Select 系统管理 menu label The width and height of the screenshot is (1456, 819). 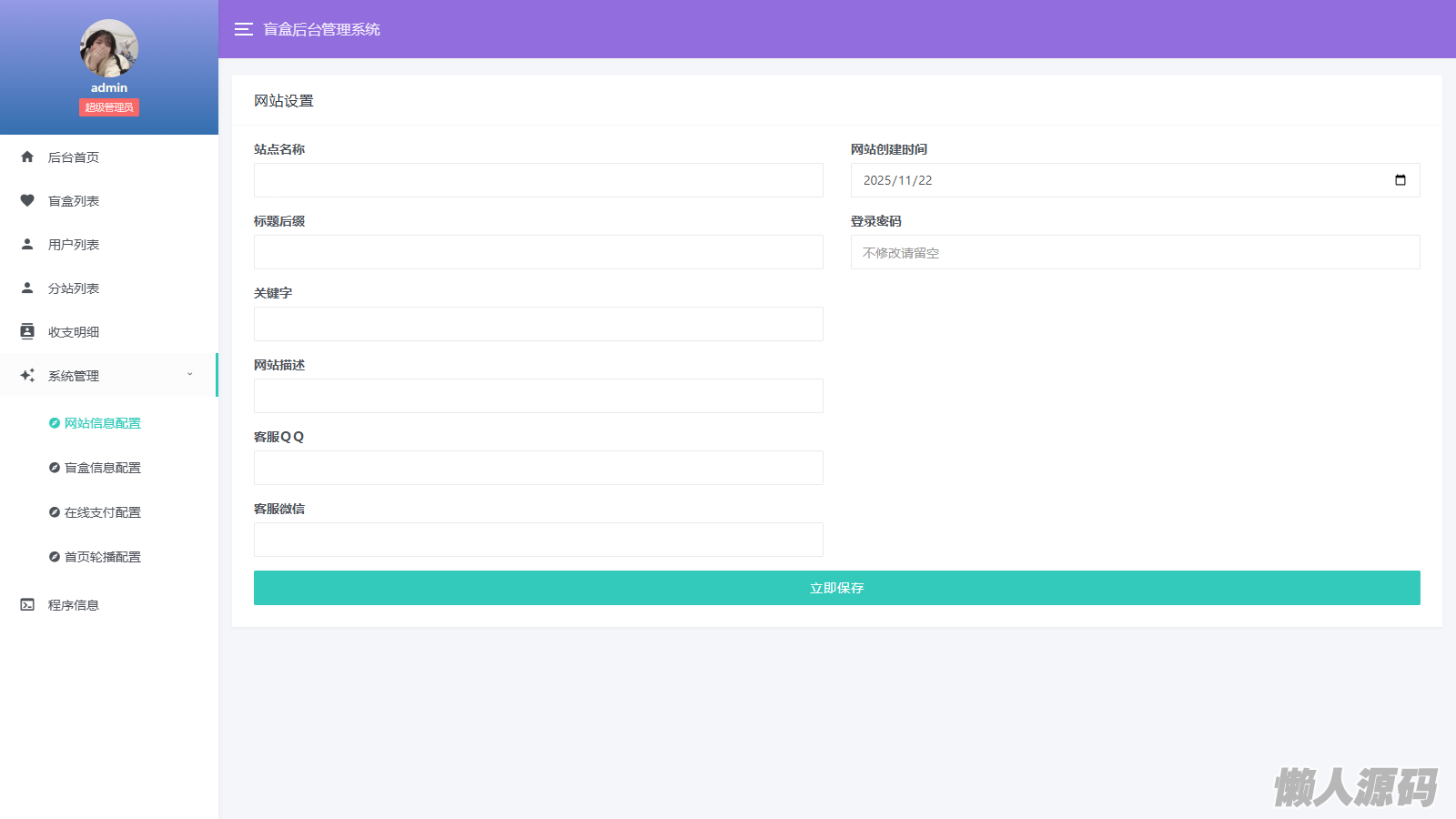click(x=74, y=376)
